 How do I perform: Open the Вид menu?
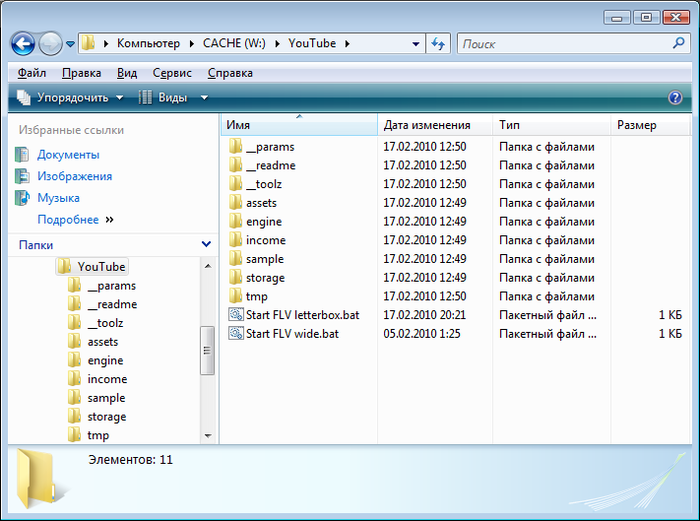click(127, 73)
